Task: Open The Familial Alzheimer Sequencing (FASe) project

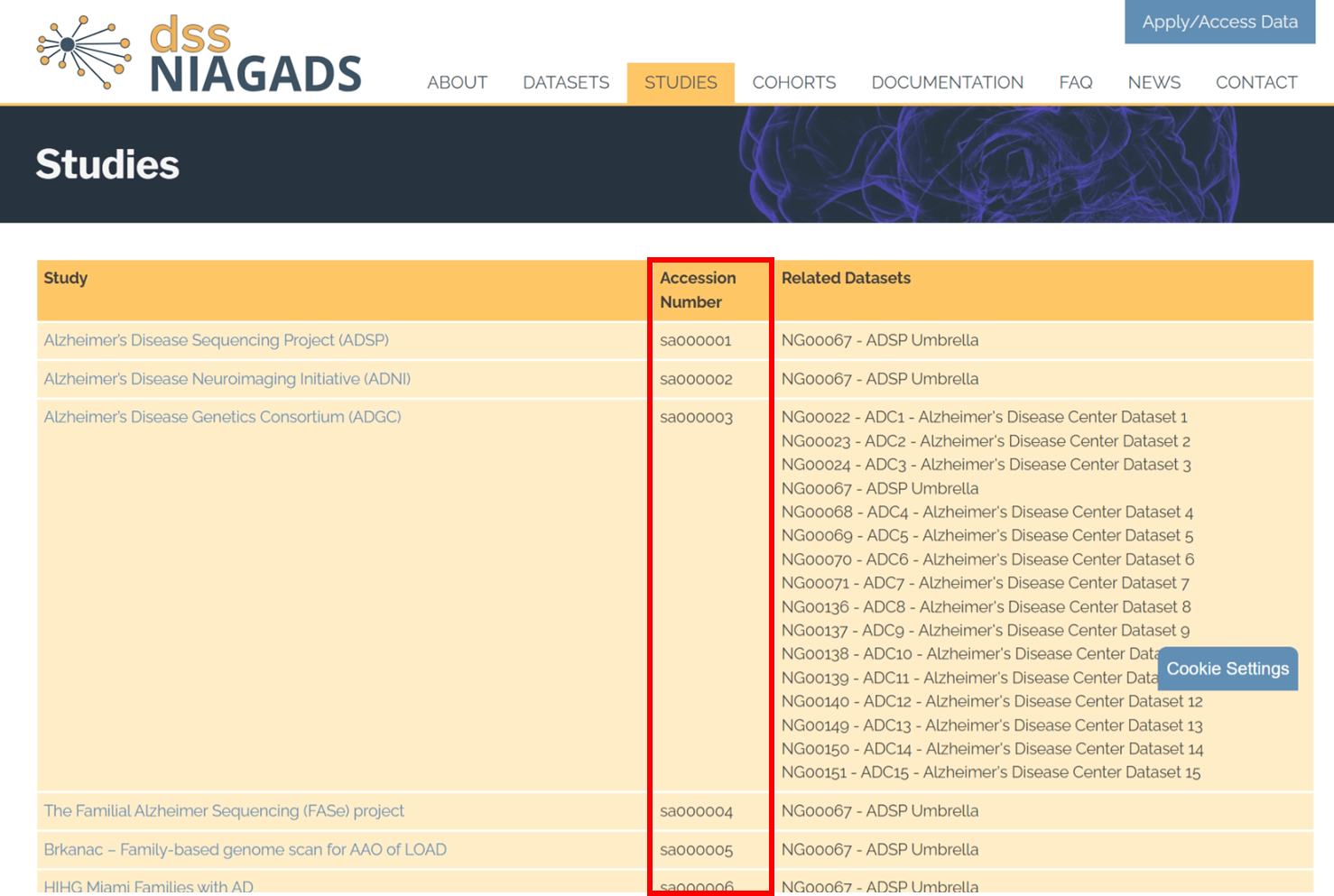Action: pyautogui.click(x=224, y=810)
